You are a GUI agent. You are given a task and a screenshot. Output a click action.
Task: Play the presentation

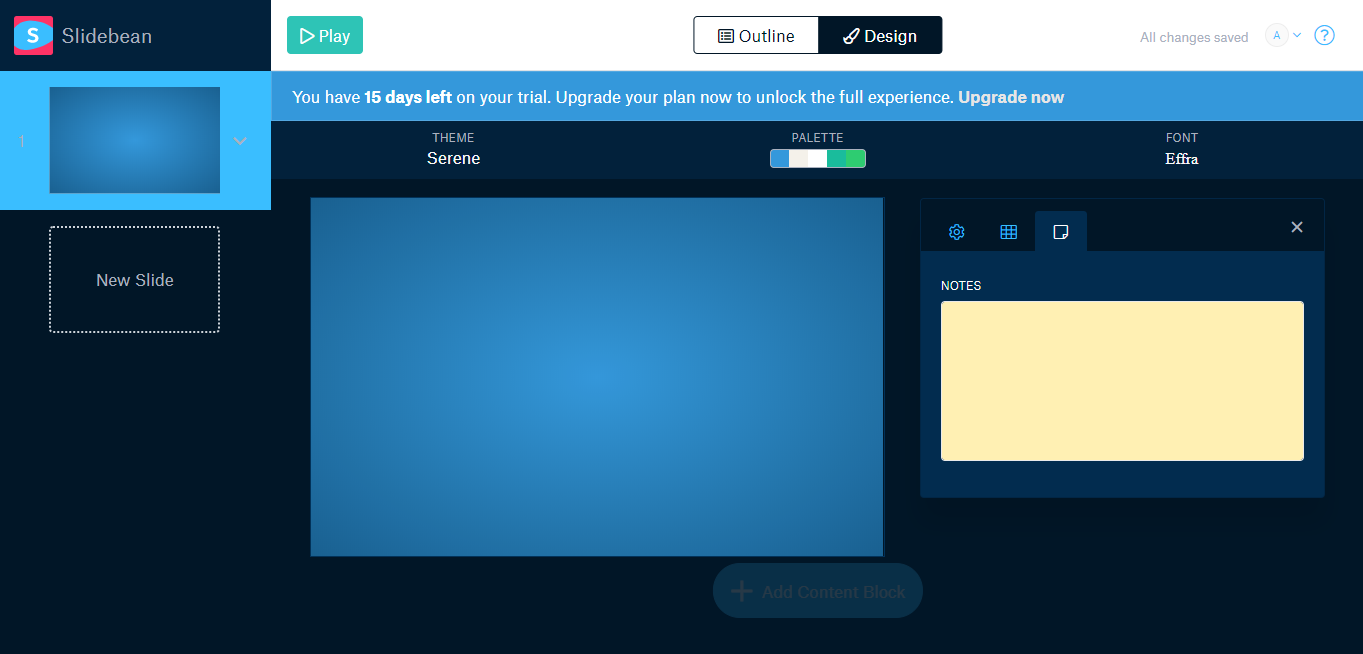325,35
